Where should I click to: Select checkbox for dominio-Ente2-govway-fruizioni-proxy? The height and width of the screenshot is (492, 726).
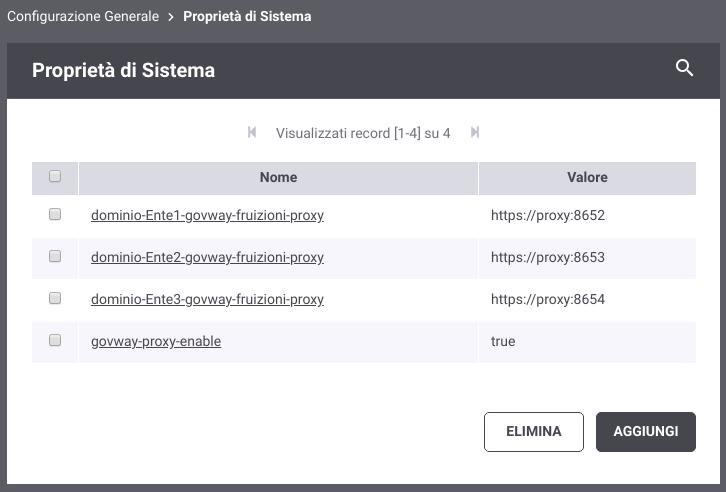pyautogui.click(x=55, y=256)
